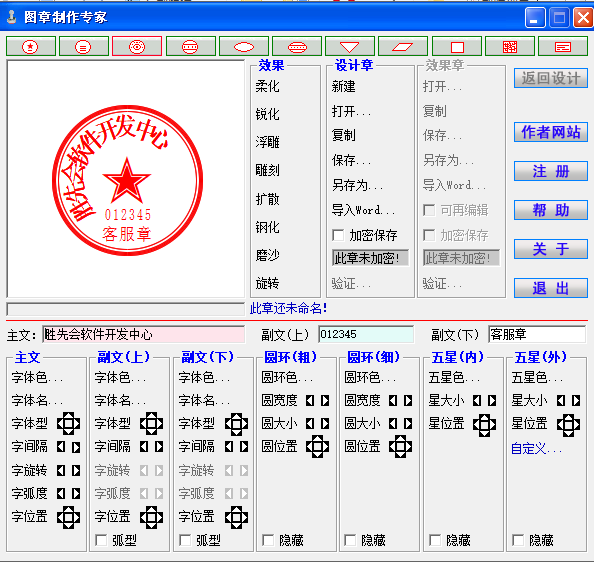Open 字体色... for 主文
This screenshot has width=594, height=562.
coord(37,378)
